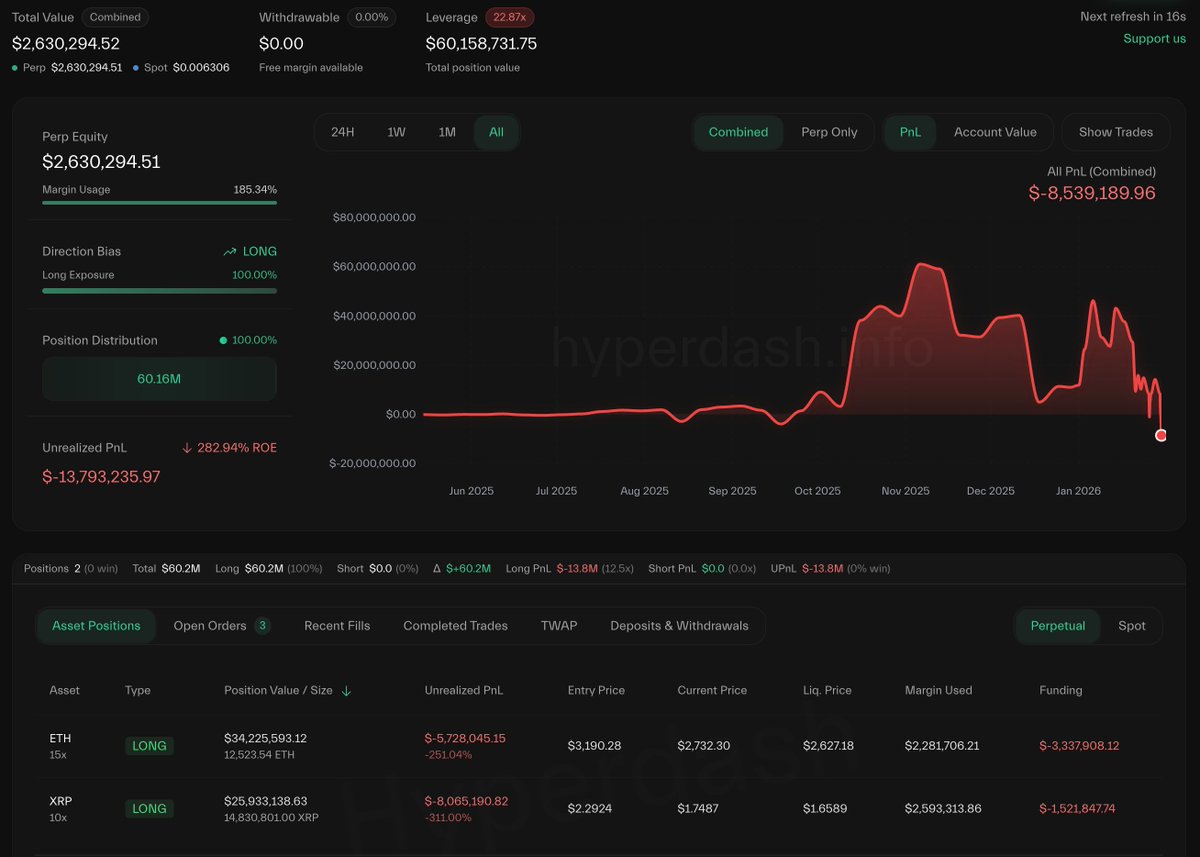Open the Deposits & Withdrawals tab
The height and width of the screenshot is (857, 1200).
pos(679,626)
